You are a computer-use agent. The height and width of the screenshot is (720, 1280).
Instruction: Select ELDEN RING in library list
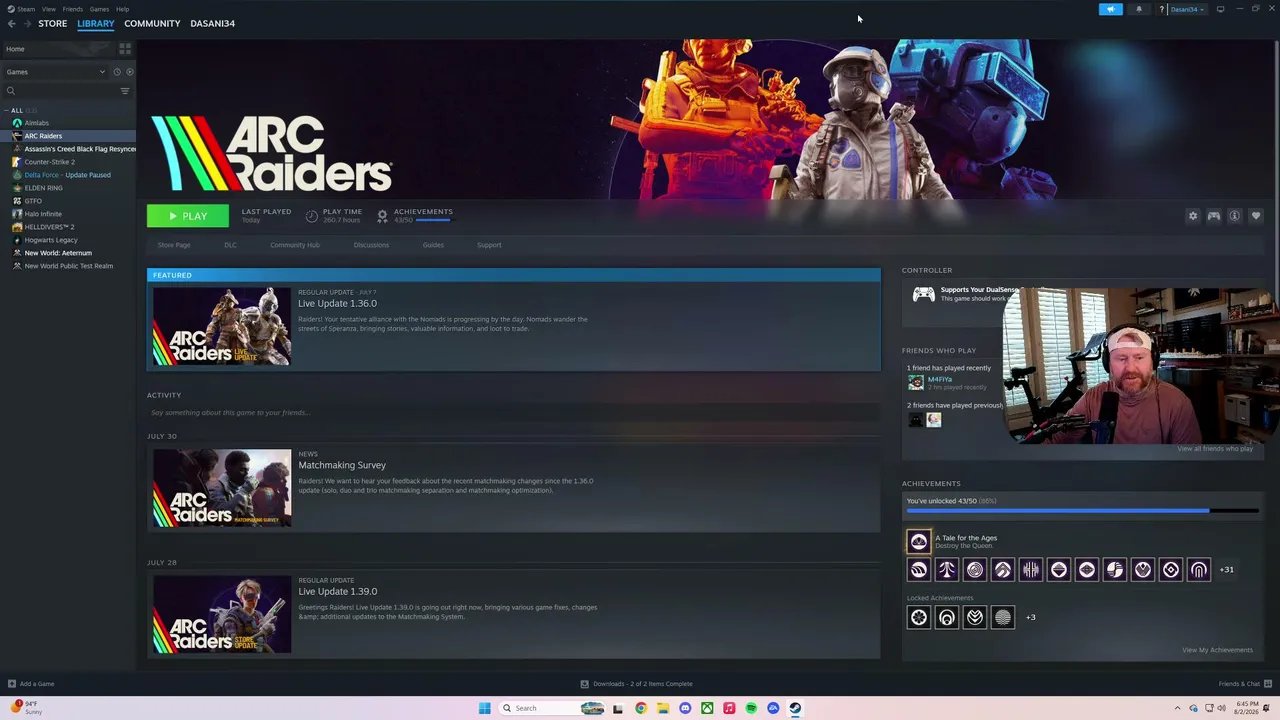tap(43, 188)
